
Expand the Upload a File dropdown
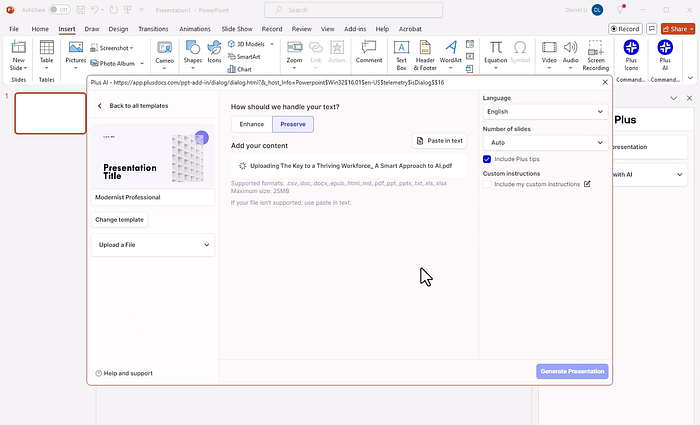pyautogui.click(x=153, y=245)
